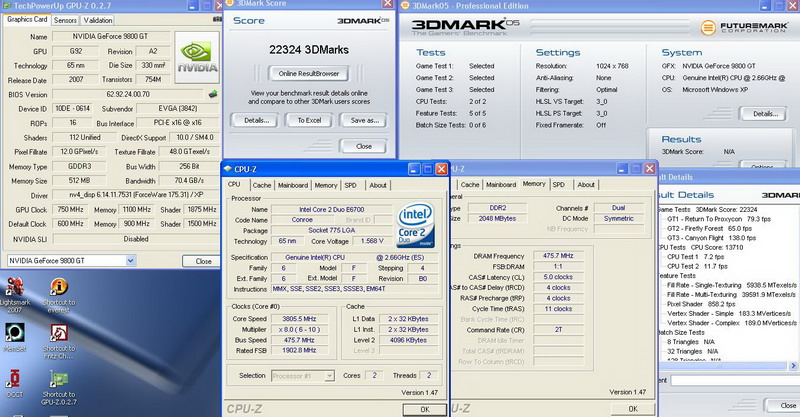Open the Lightsmark 2007 desktop shortcut

click(14, 294)
